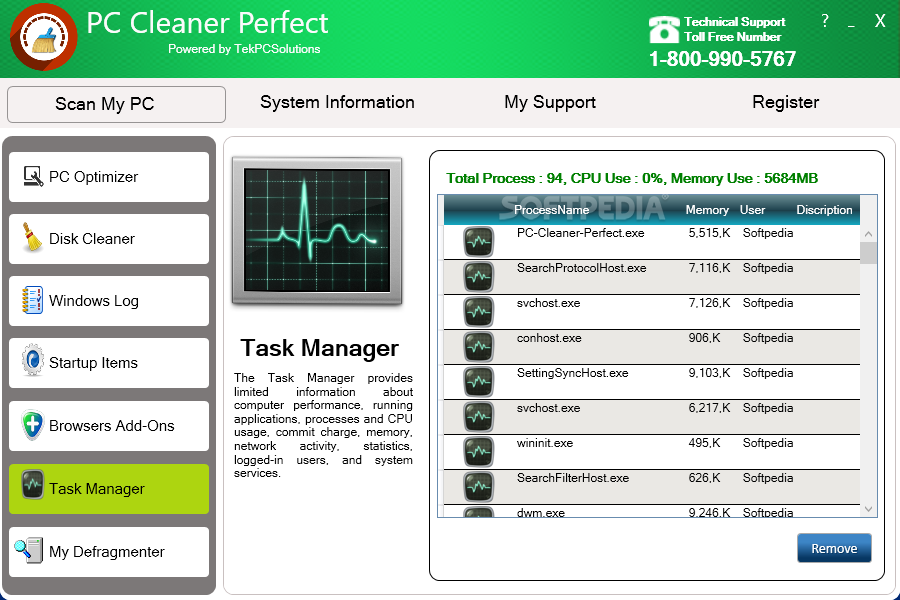This screenshot has height=600, width=900.
Task: Open Startup Items section
Action: (109, 363)
